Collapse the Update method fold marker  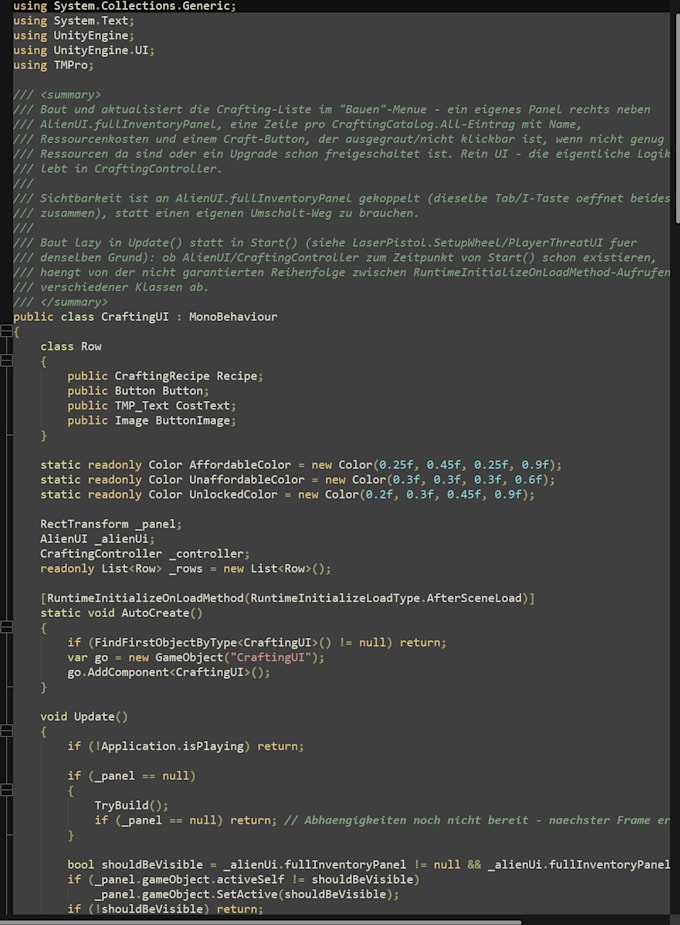coord(6,732)
